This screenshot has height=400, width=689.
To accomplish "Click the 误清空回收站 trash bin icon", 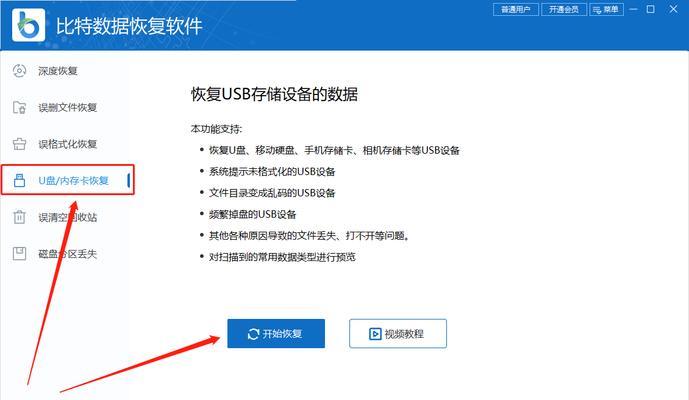I will (19, 217).
